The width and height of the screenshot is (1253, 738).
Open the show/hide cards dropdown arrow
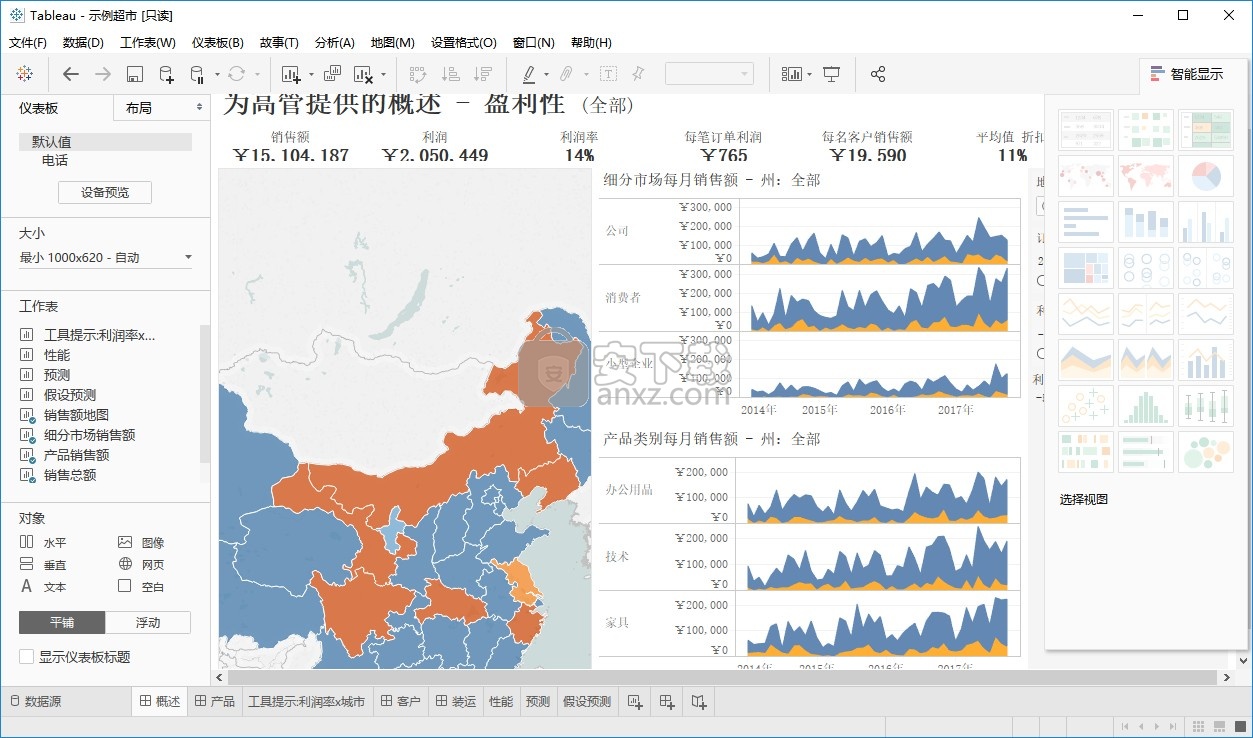(x=808, y=74)
